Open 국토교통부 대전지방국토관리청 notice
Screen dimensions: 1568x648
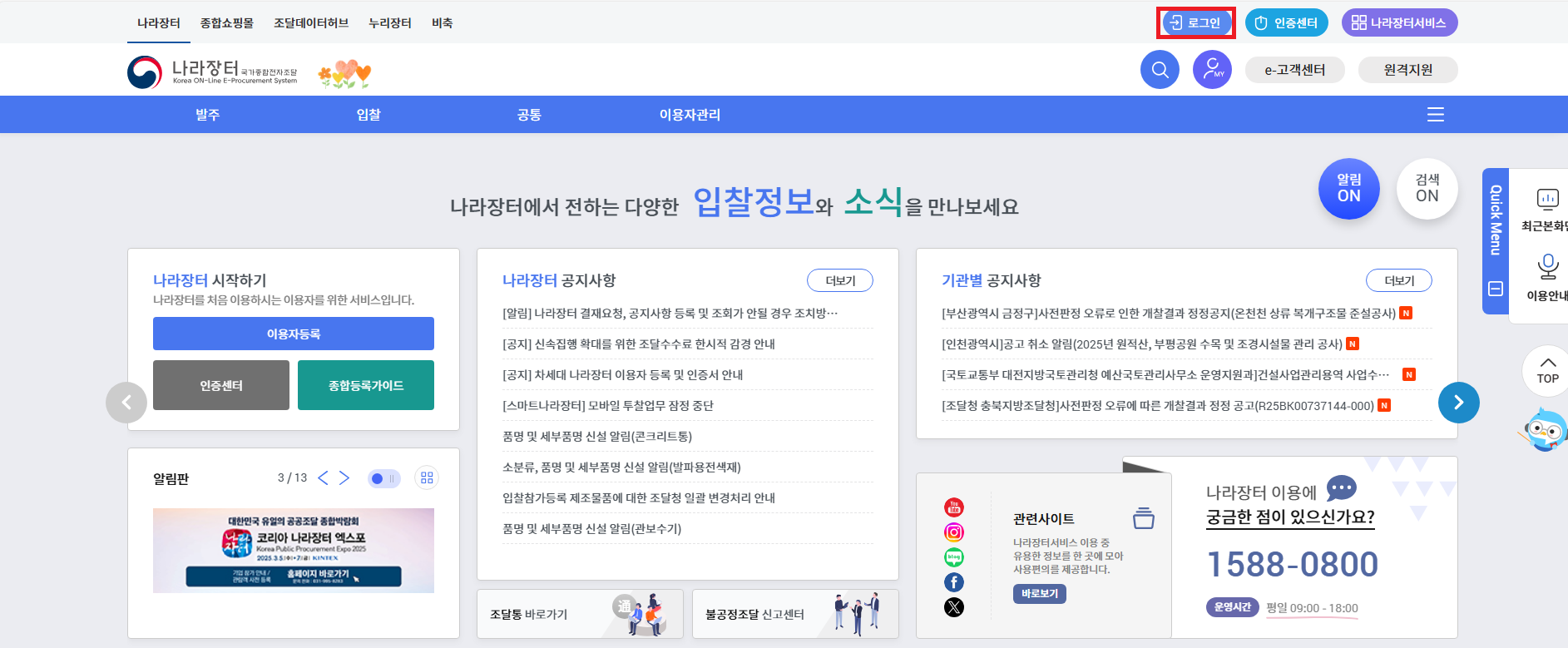(x=1165, y=374)
